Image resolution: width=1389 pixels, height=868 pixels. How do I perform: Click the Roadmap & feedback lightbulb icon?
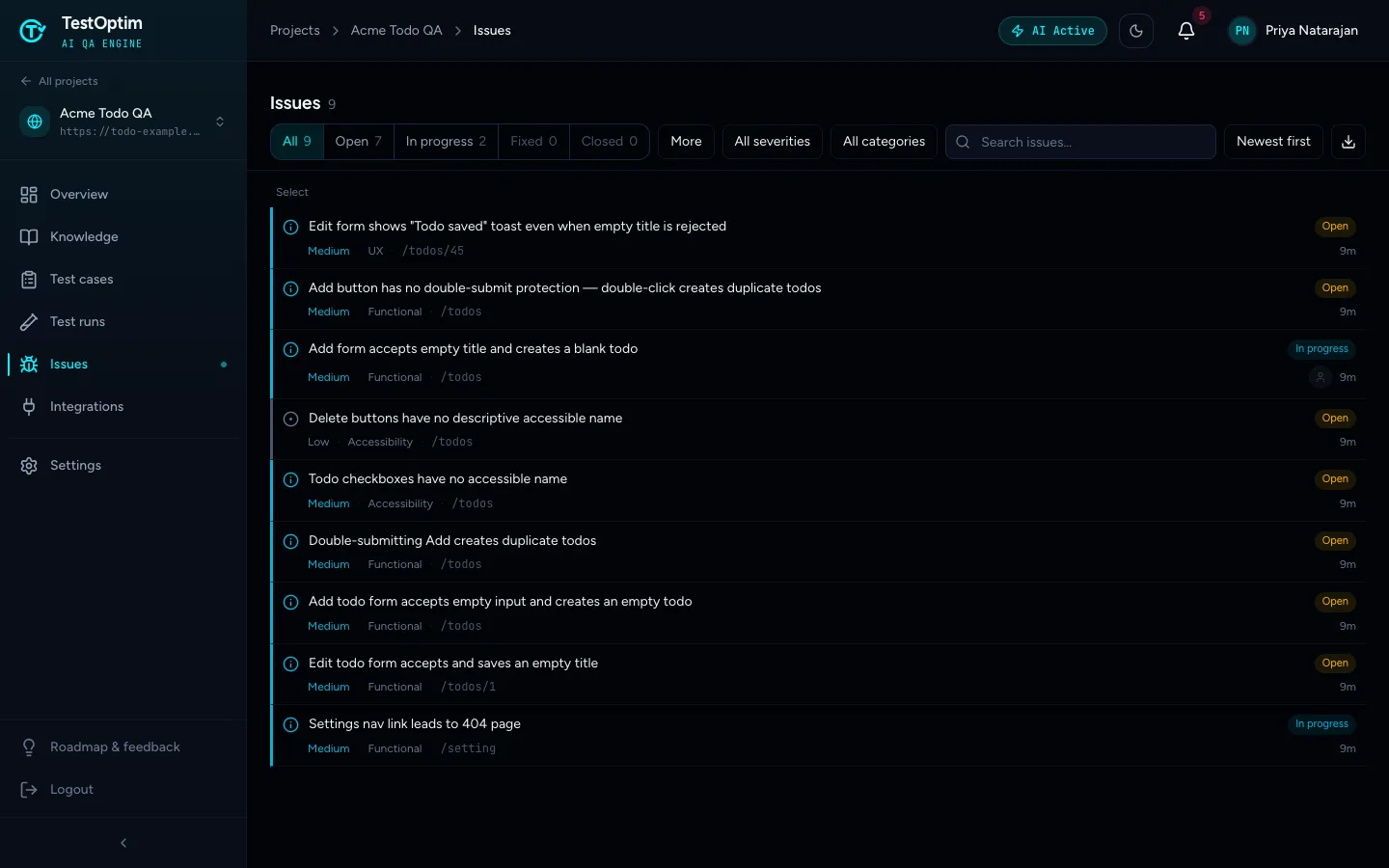(29, 746)
